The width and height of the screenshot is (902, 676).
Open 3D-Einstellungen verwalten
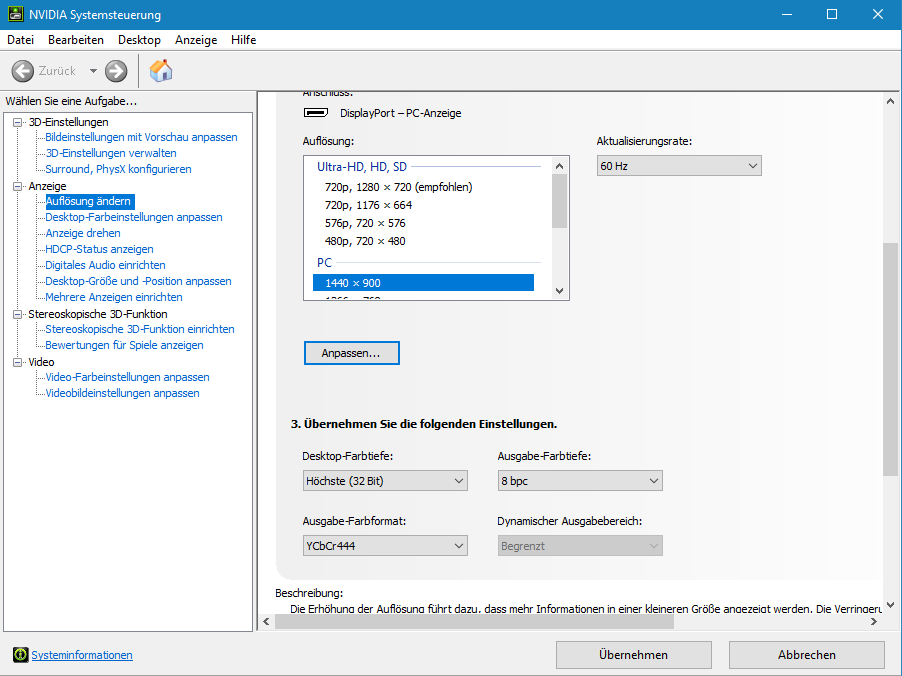(111, 153)
